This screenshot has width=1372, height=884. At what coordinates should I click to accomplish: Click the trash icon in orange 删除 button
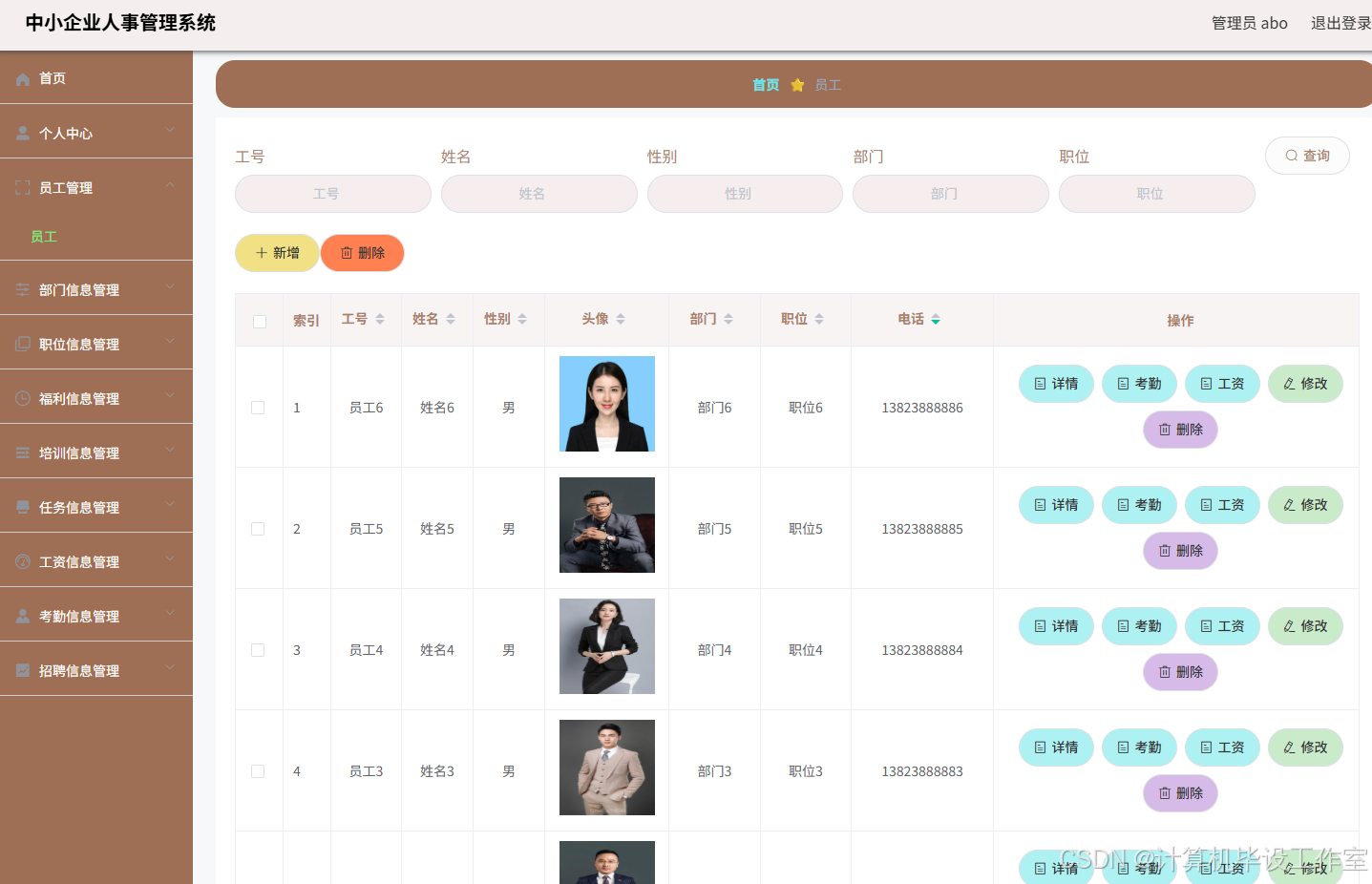[347, 253]
